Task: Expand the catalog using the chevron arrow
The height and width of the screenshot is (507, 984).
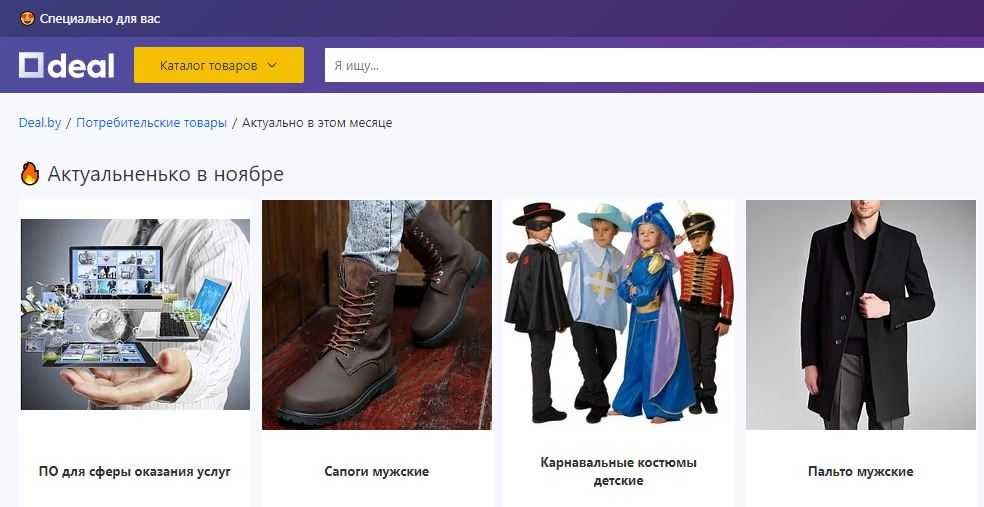Action: pyautogui.click(x=272, y=66)
